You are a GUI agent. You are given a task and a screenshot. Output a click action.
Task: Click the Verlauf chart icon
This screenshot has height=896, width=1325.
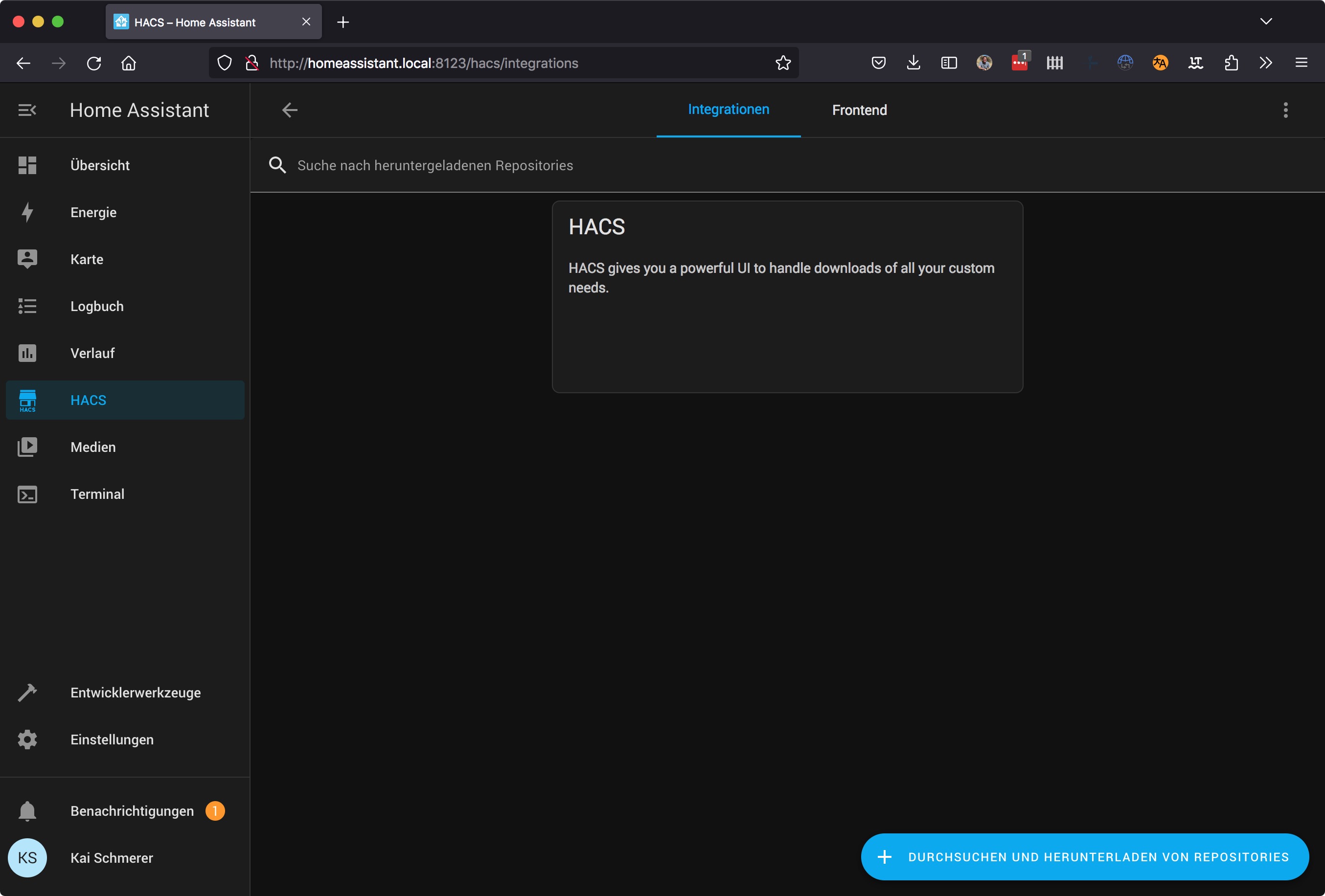coord(27,354)
